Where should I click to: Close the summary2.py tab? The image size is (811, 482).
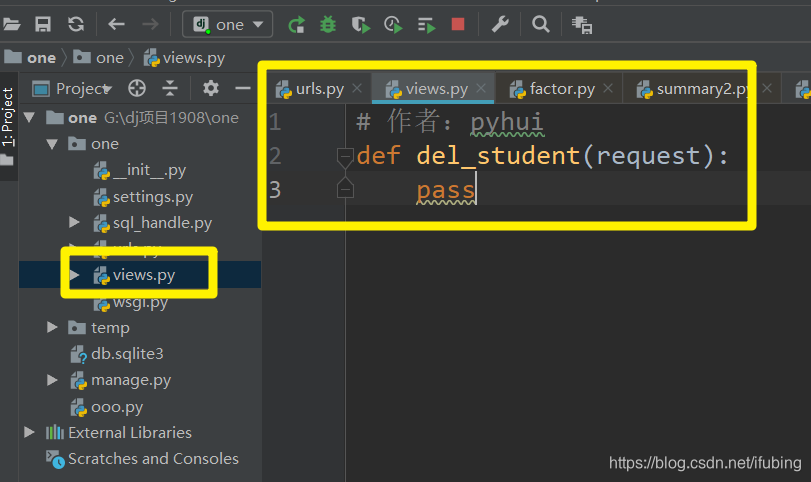(x=767, y=88)
